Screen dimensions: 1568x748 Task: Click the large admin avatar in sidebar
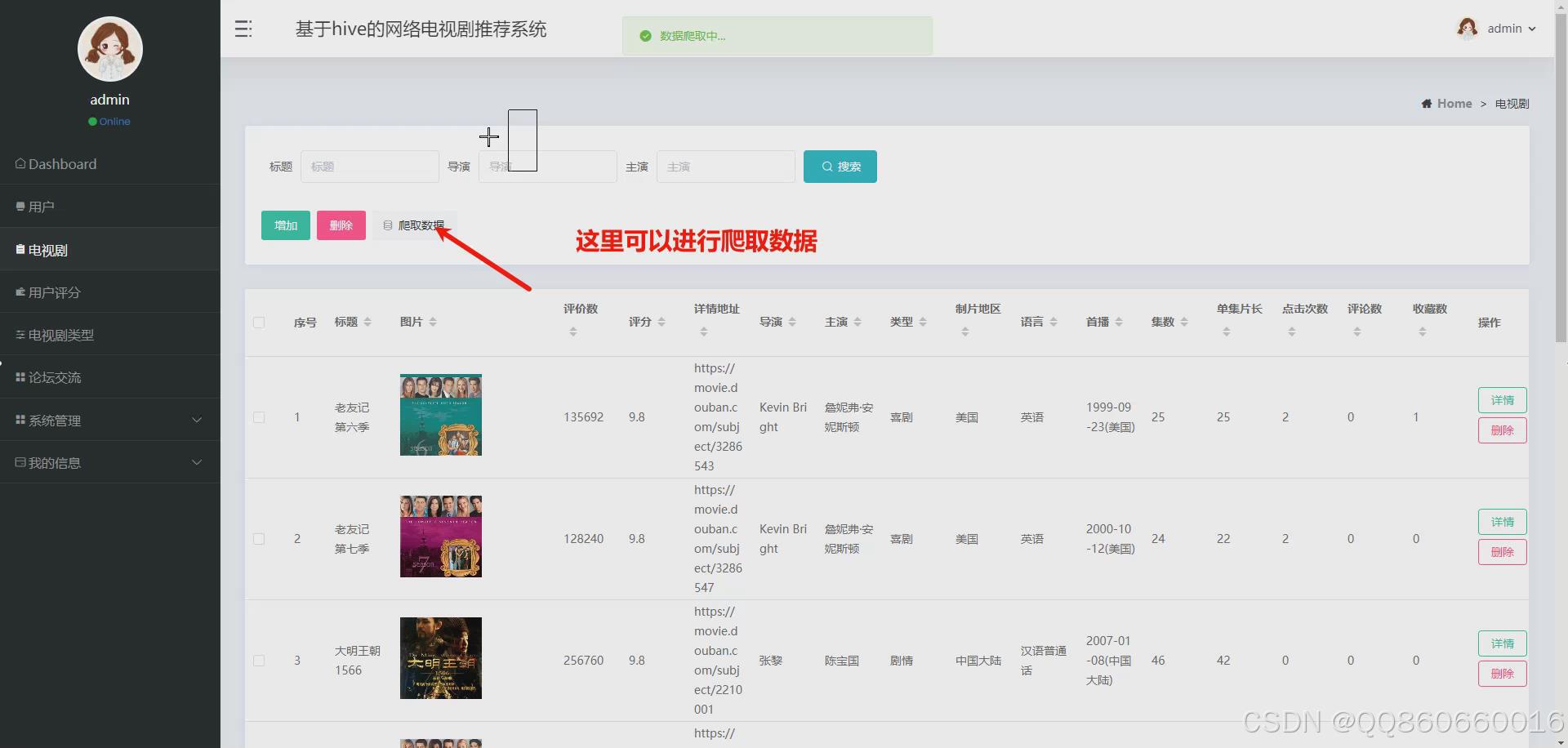point(110,49)
